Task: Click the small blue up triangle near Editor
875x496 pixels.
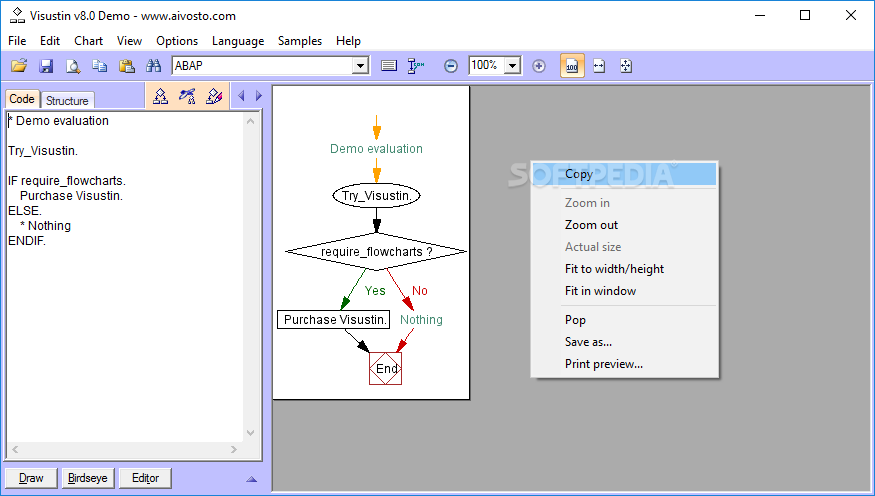Action: click(x=252, y=479)
